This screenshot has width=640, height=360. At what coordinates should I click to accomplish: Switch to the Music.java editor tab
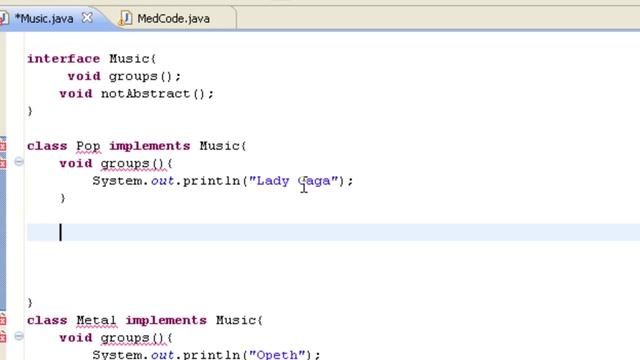point(44,18)
